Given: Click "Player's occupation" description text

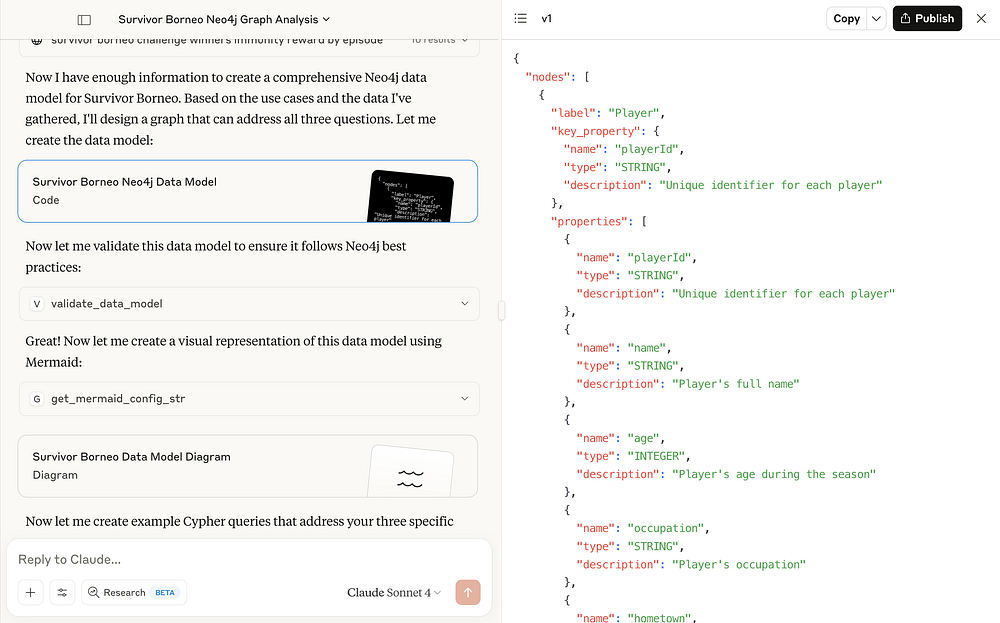Looking at the screenshot, I should click(x=739, y=564).
